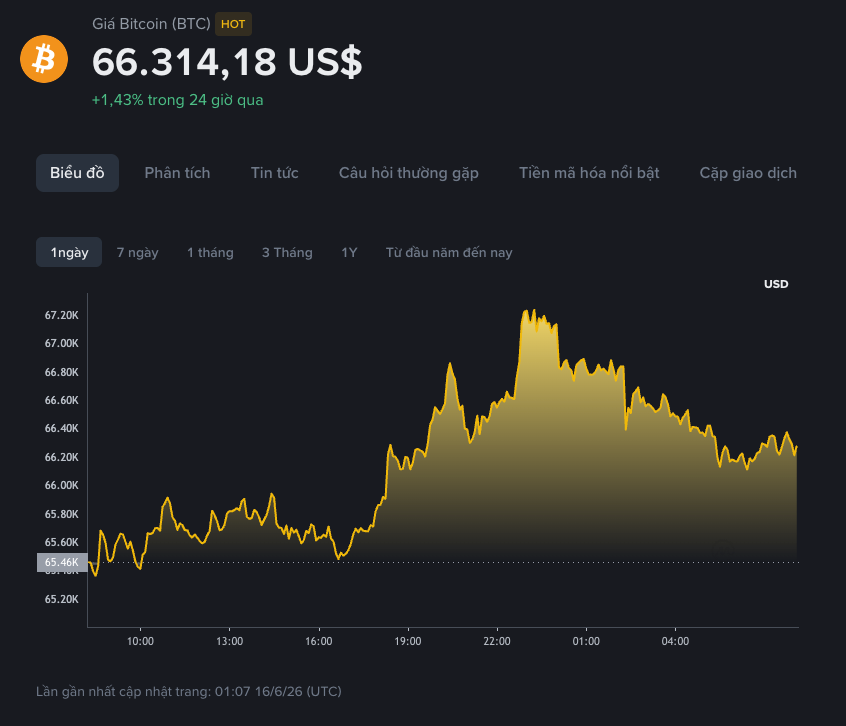Image resolution: width=846 pixels, height=726 pixels.
Task: Select the 1ngày time range
Action: click(69, 252)
